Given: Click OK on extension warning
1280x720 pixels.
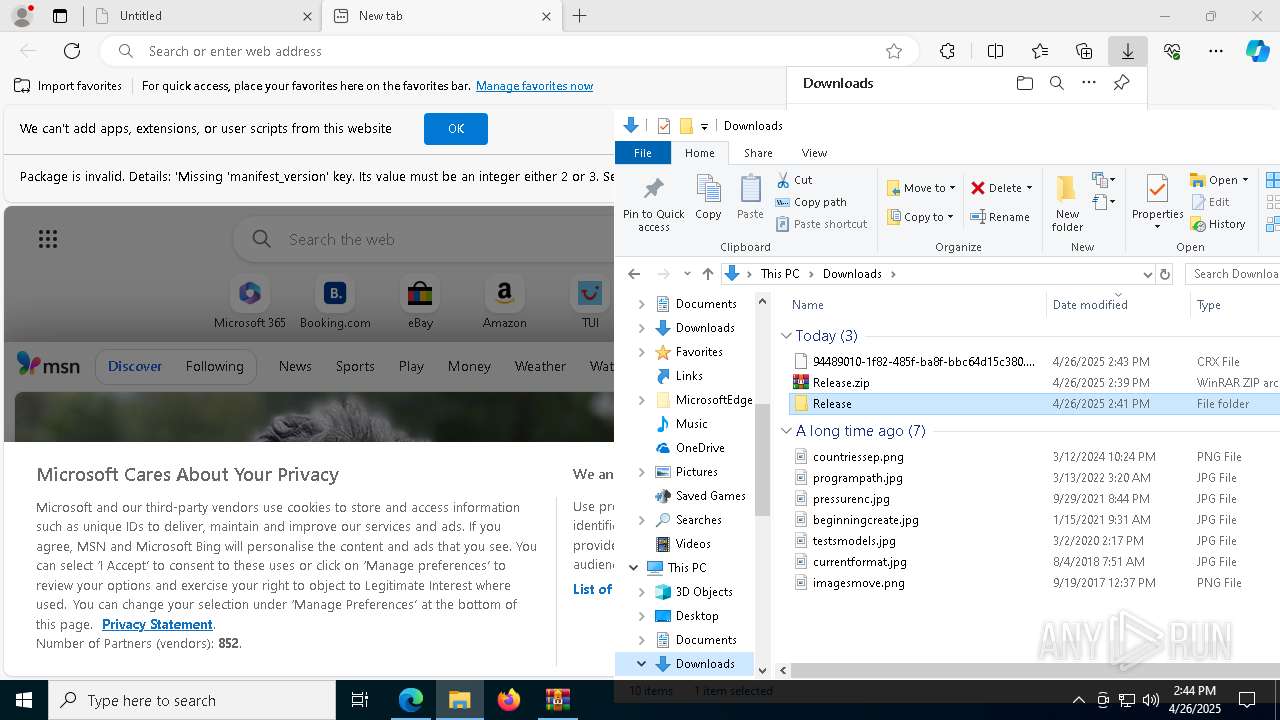Looking at the screenshot, I should click(x=456, y=129).
